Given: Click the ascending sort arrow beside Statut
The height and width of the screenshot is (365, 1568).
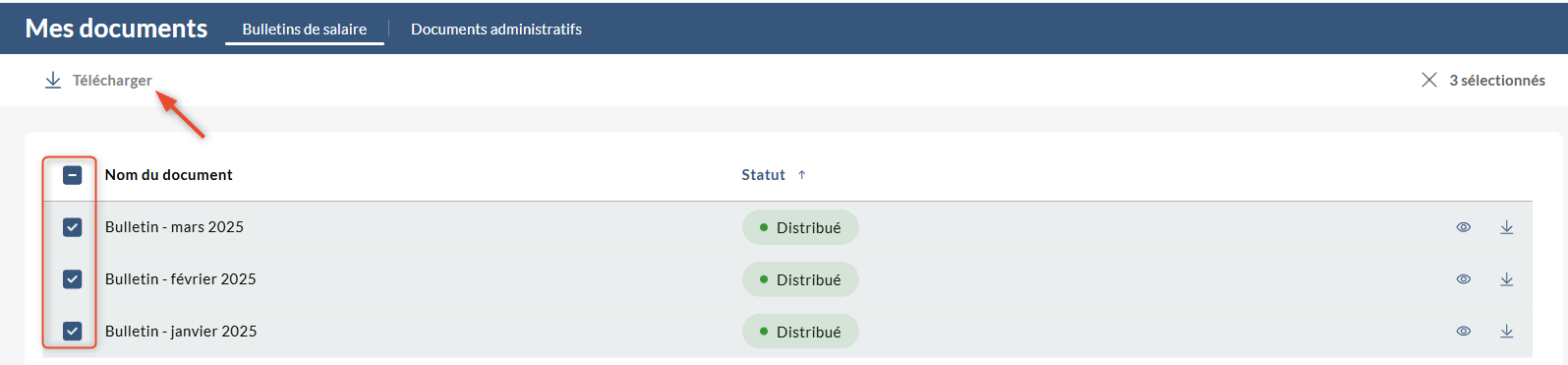Looking at the screenshot, I should point(802,175).
